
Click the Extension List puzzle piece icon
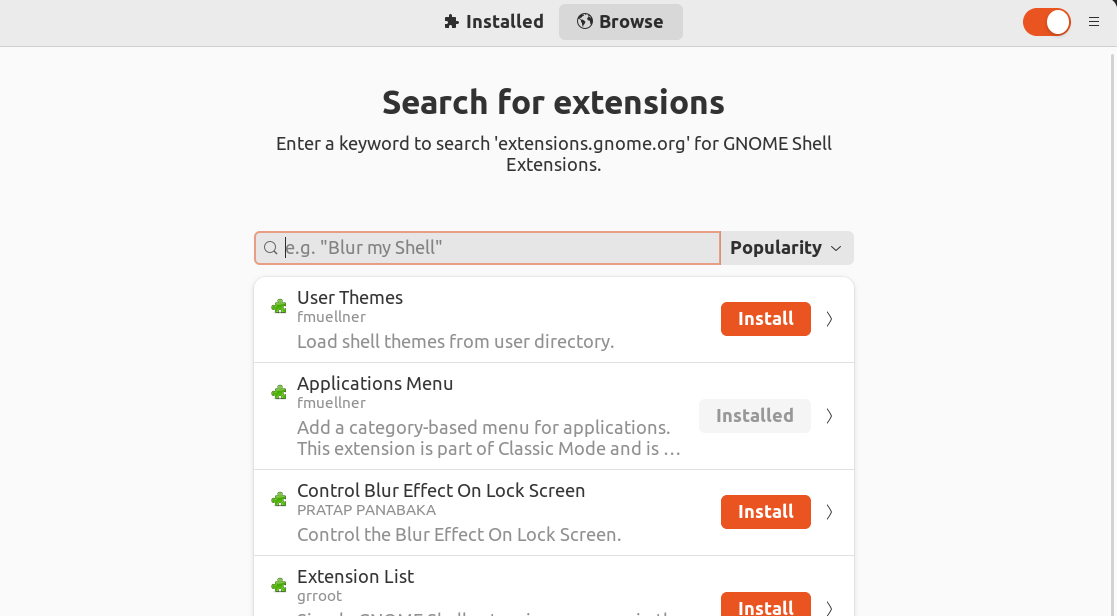pos(279,586)
